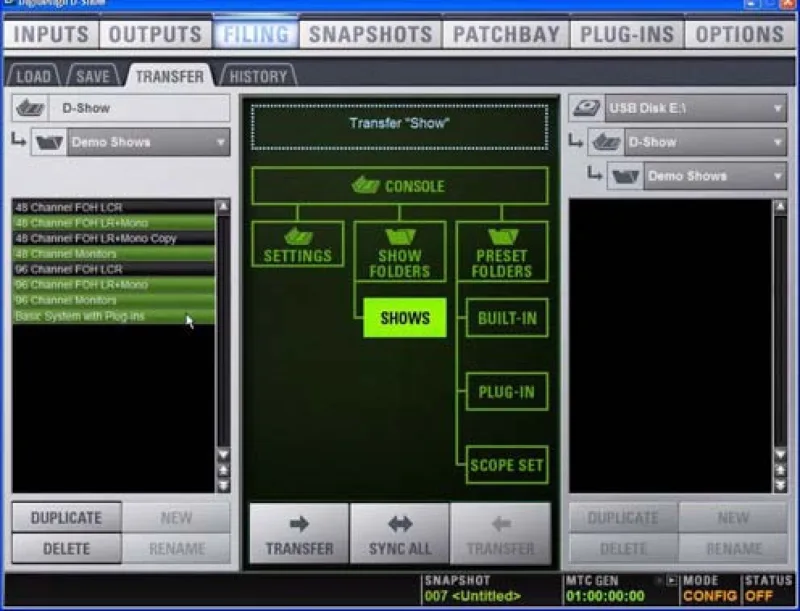Click right-arrow TRANSFER button
Image resolution: width=800 pixels, height=611 pixels.
click(299, 534)
